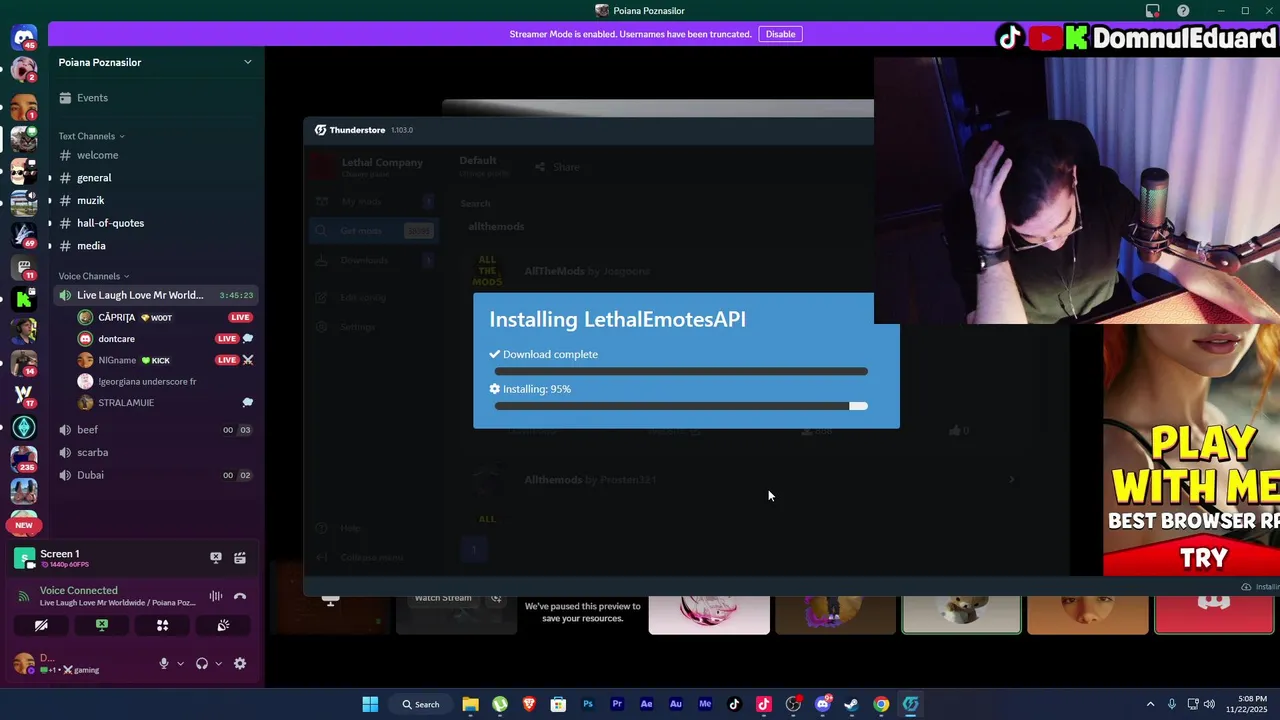Open the soundboard button
The height and width of the screenshot is (720, 1280).
tap(223, 625)
